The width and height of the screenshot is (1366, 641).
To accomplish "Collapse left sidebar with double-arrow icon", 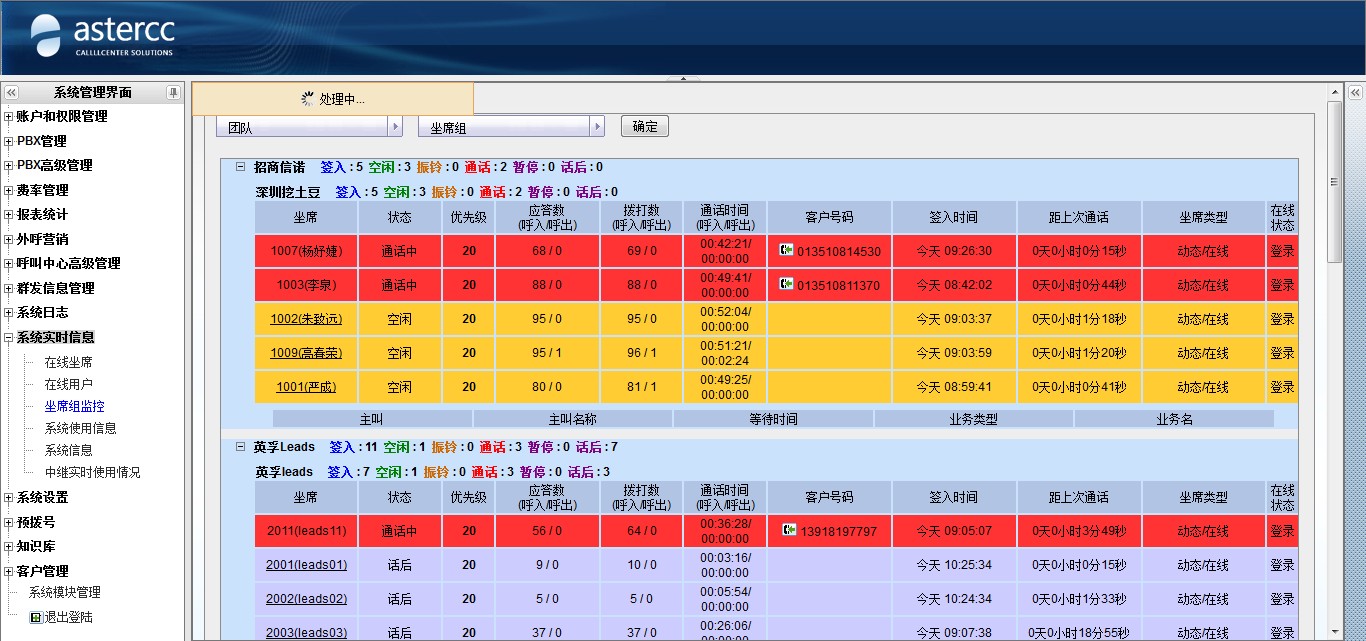I will pyautogui.click(x=11, y=92).
